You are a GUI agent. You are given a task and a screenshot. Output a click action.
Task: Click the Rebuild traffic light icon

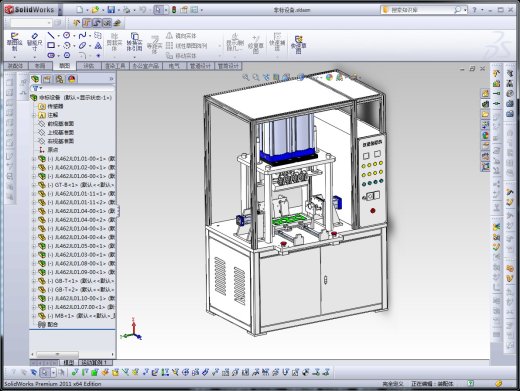[x=174, y=10]
